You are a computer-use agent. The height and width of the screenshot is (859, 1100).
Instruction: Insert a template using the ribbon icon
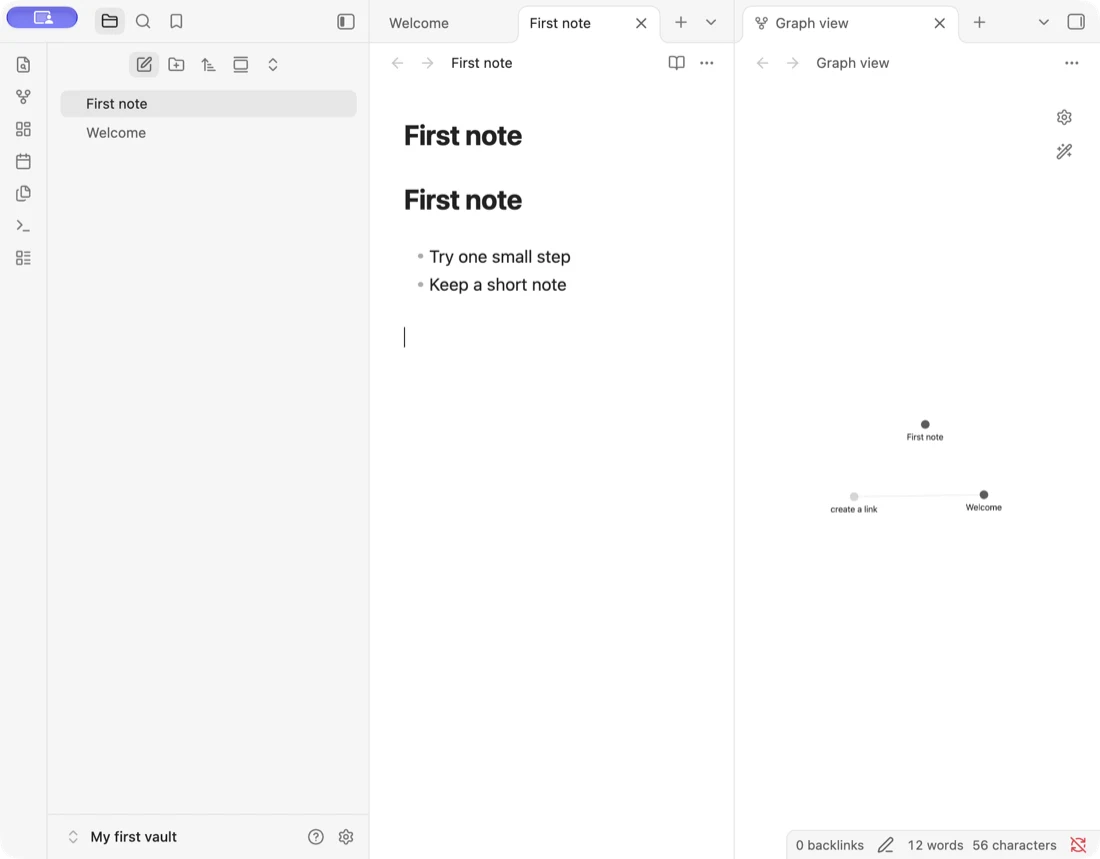pos(23,194)
